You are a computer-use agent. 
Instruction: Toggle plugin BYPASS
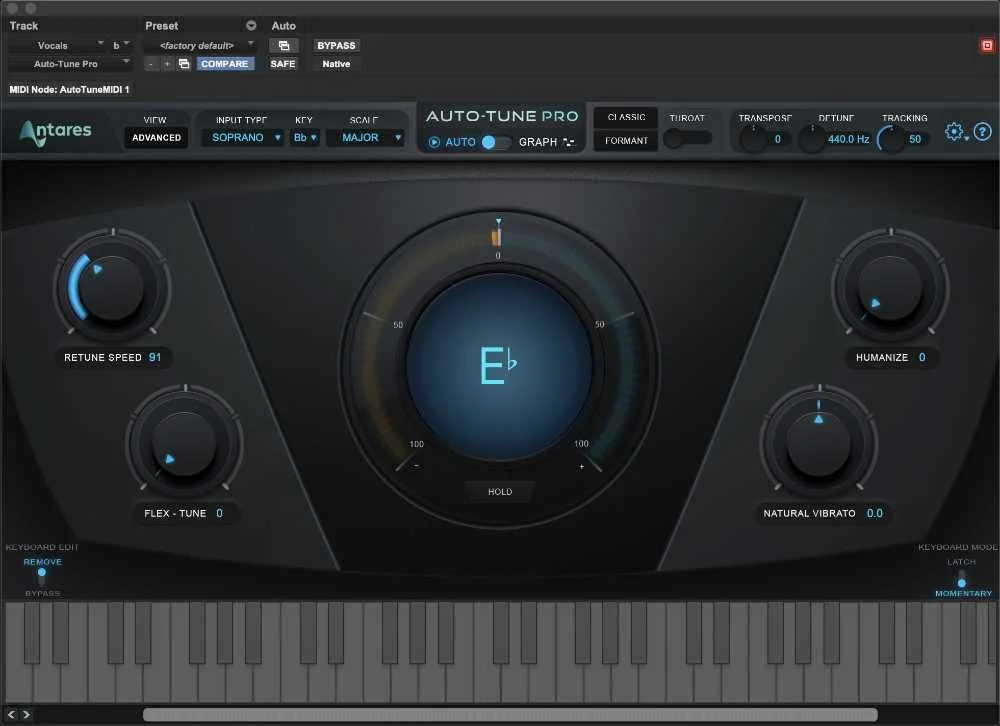pyautogui.click(x=336, y=45)
